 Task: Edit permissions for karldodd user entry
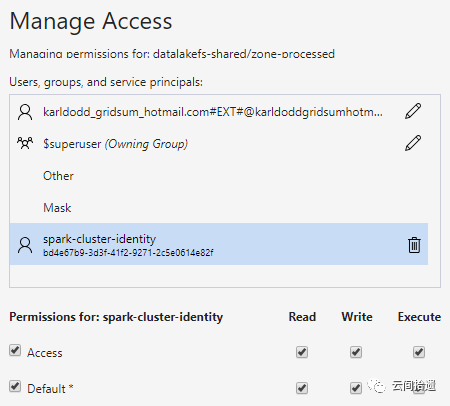[413, 111]
